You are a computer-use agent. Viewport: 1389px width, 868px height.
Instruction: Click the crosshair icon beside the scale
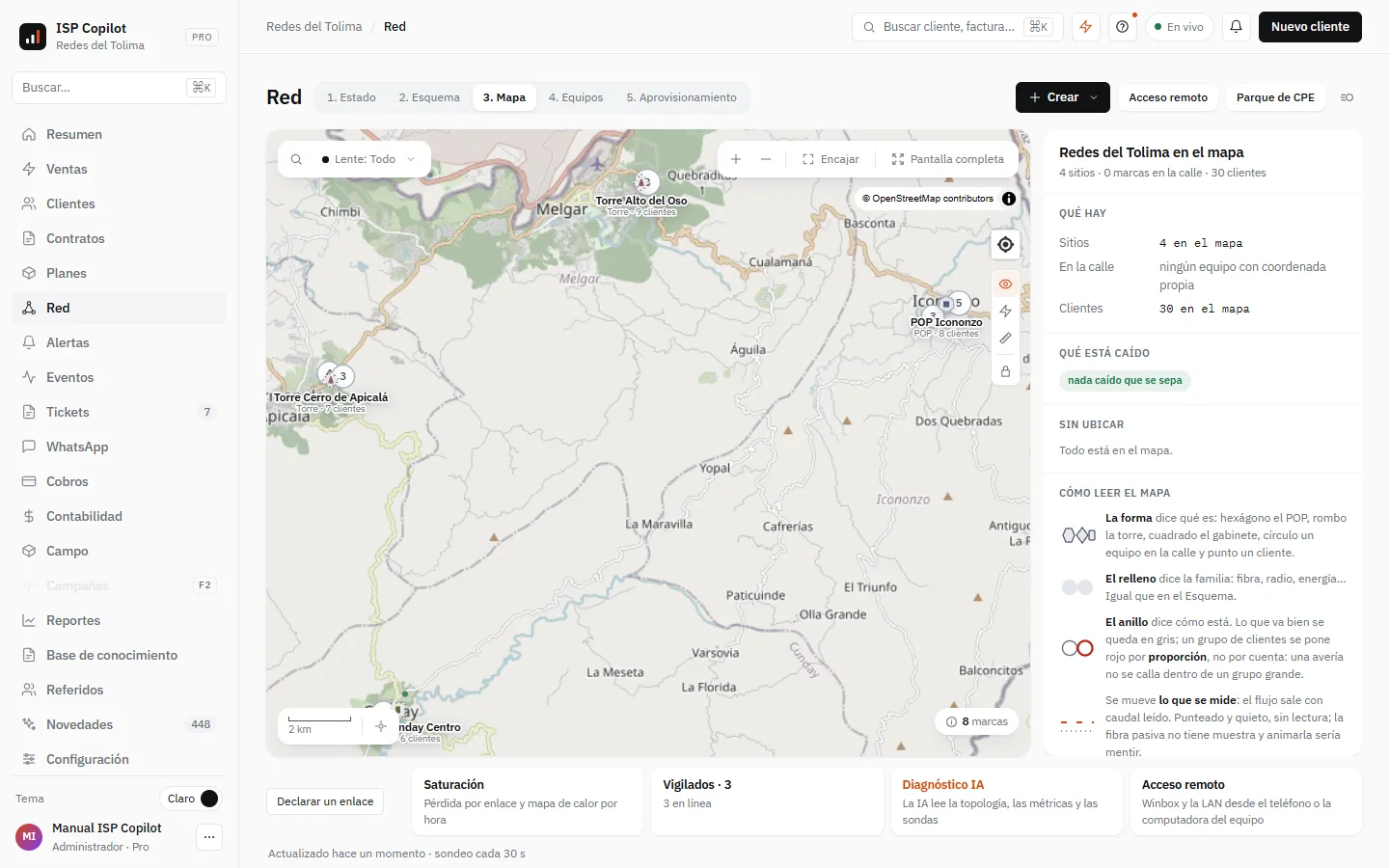tap(381, 726)
